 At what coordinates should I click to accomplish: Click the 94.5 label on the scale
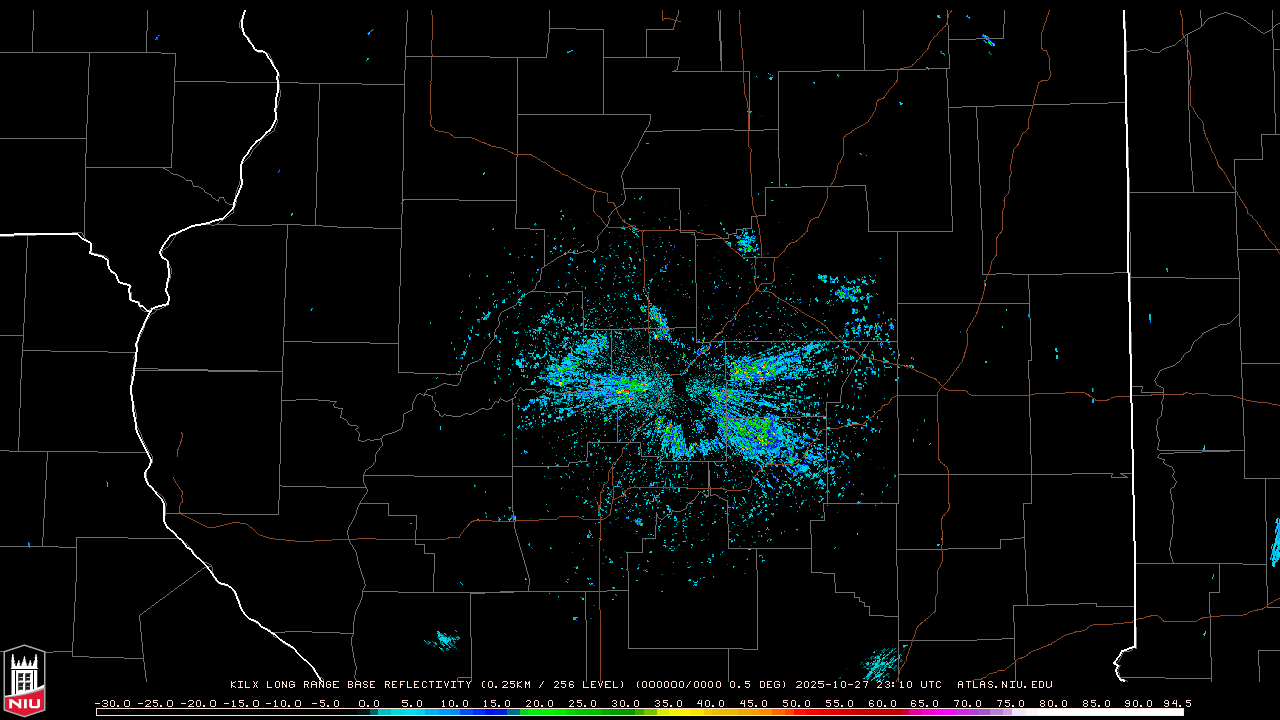point(1175,703)
